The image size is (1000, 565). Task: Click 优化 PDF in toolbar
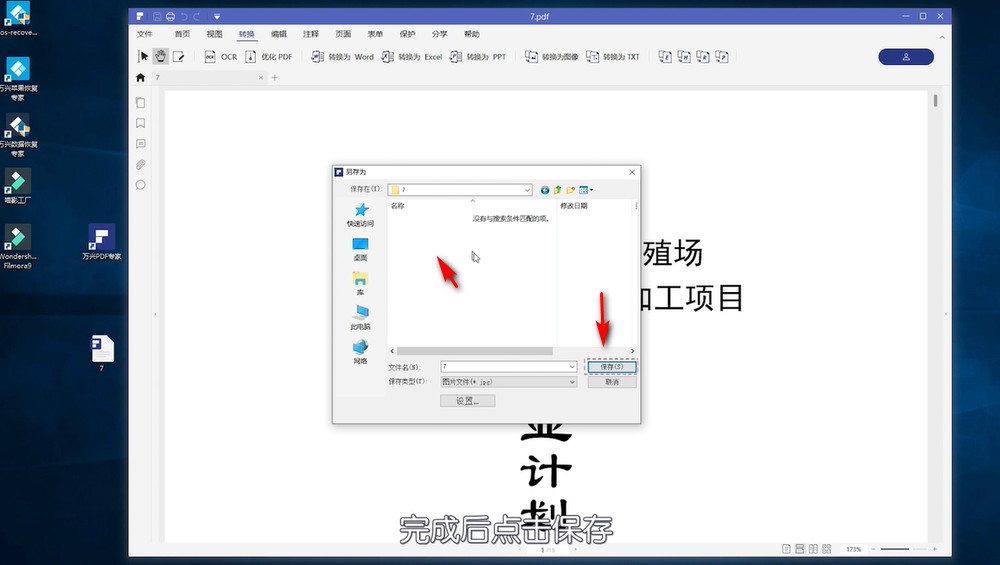(x=269, y=57)
